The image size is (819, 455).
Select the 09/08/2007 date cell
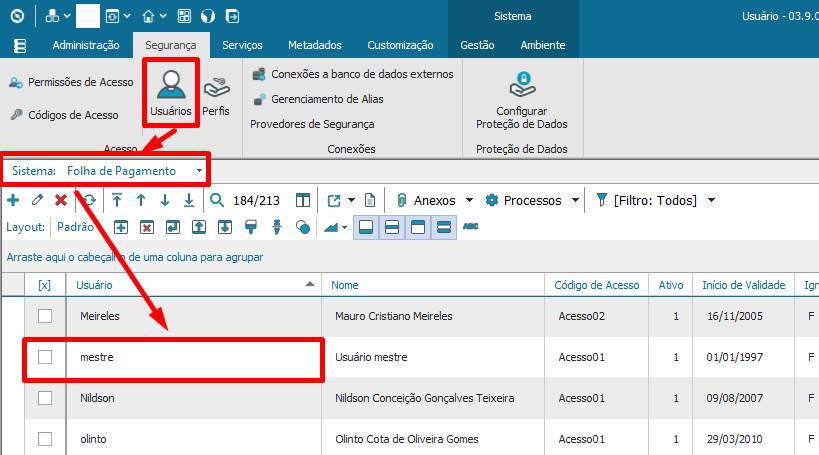pyautogui.click(x=744, y=398)
